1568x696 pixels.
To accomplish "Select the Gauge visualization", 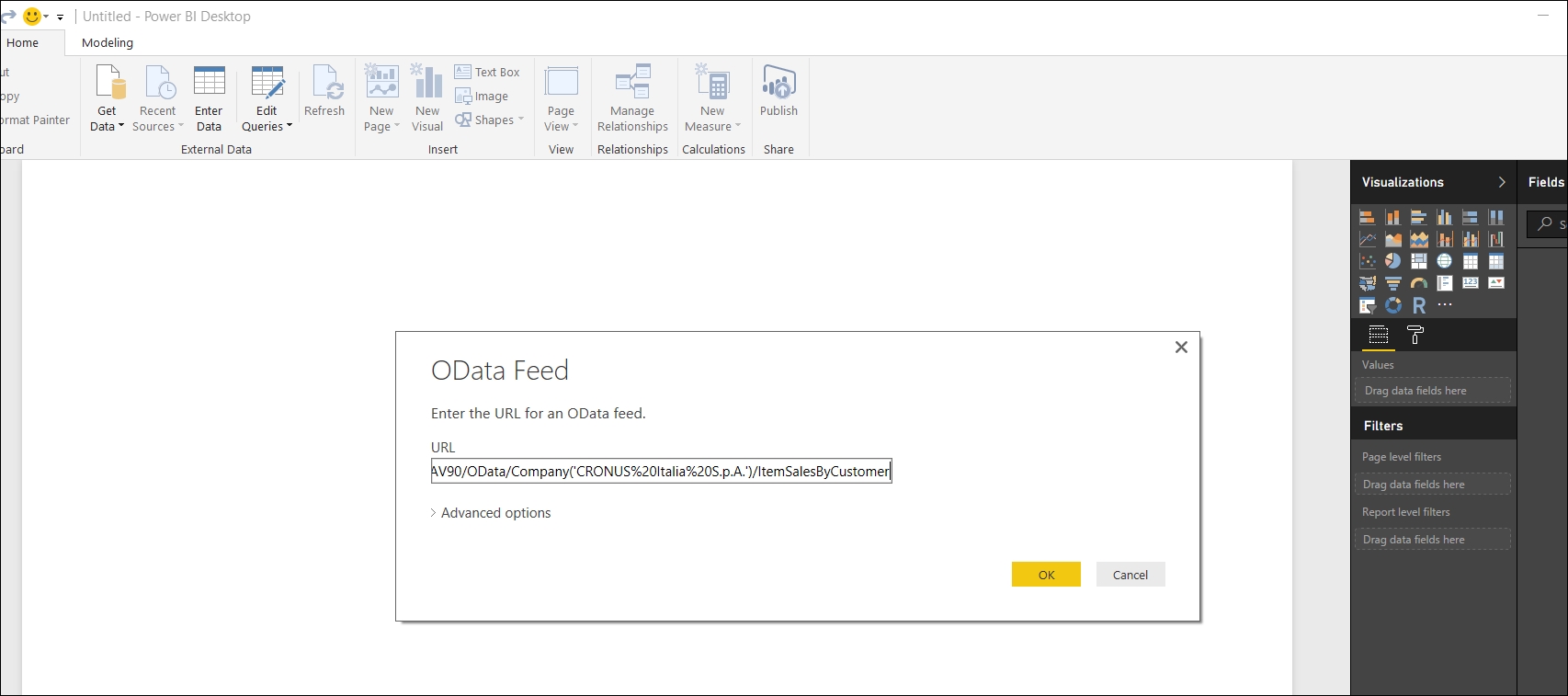I will (1419, 283).
